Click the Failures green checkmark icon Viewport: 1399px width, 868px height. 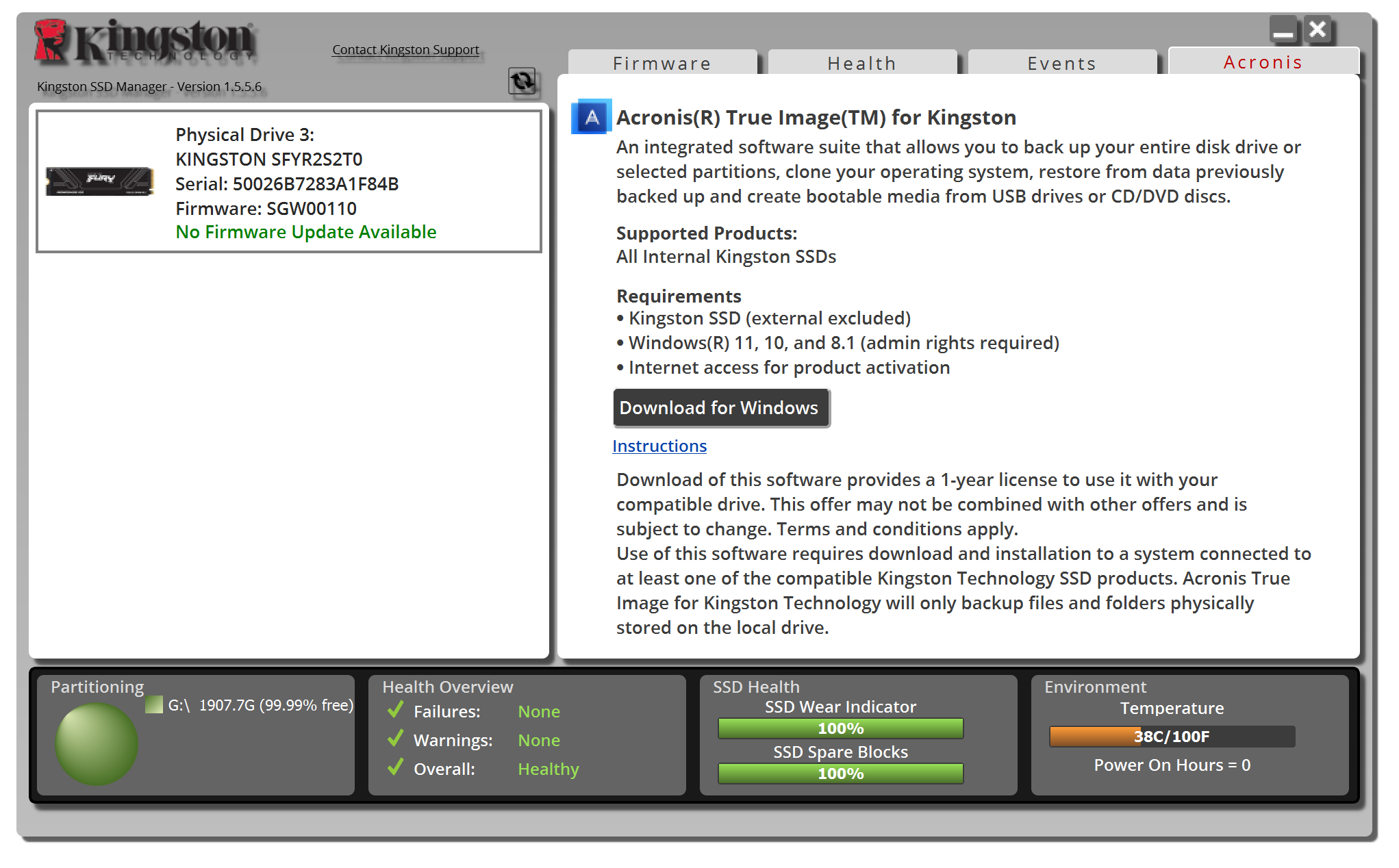[395, 711]
